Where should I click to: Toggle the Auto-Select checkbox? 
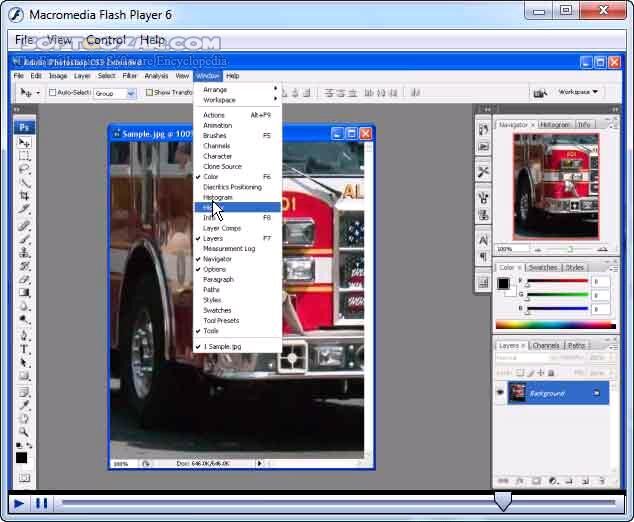pos(53,93)
